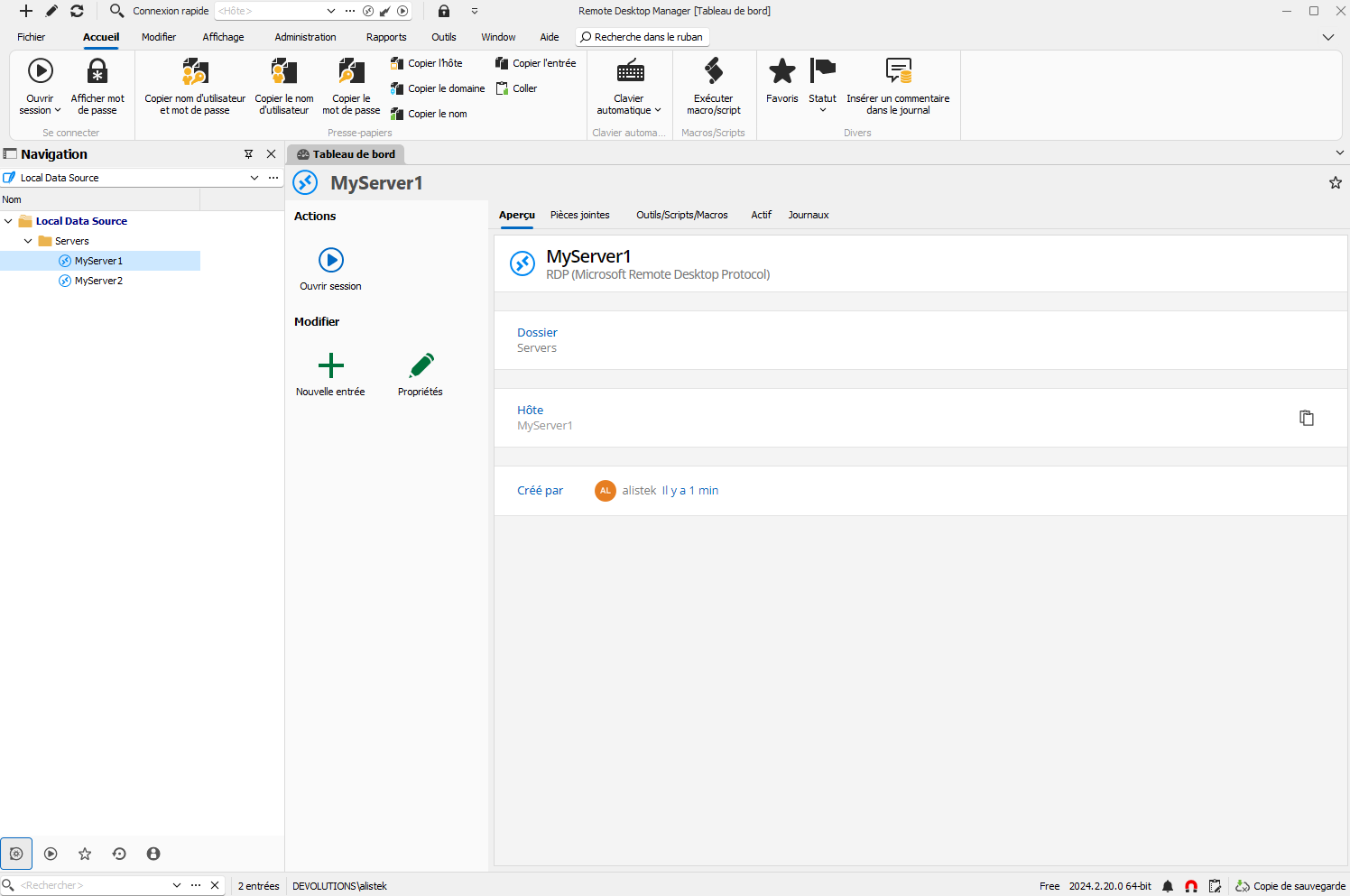Select MyServer1 in the navigation tree
Image resolution: width=1350 pixels, height=896 pixels.
point(99,261)
